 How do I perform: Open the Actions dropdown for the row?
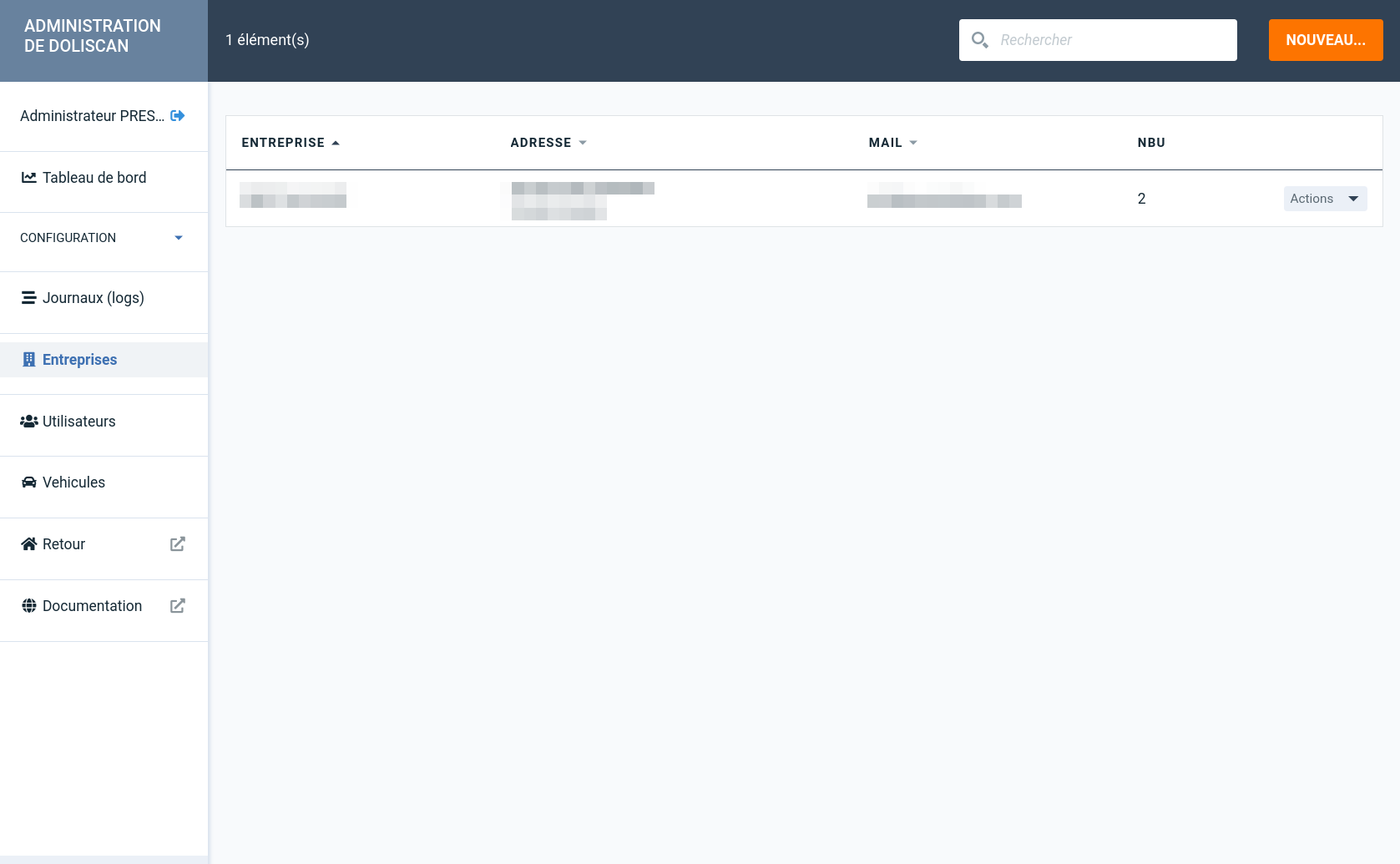pos(1325,199)
